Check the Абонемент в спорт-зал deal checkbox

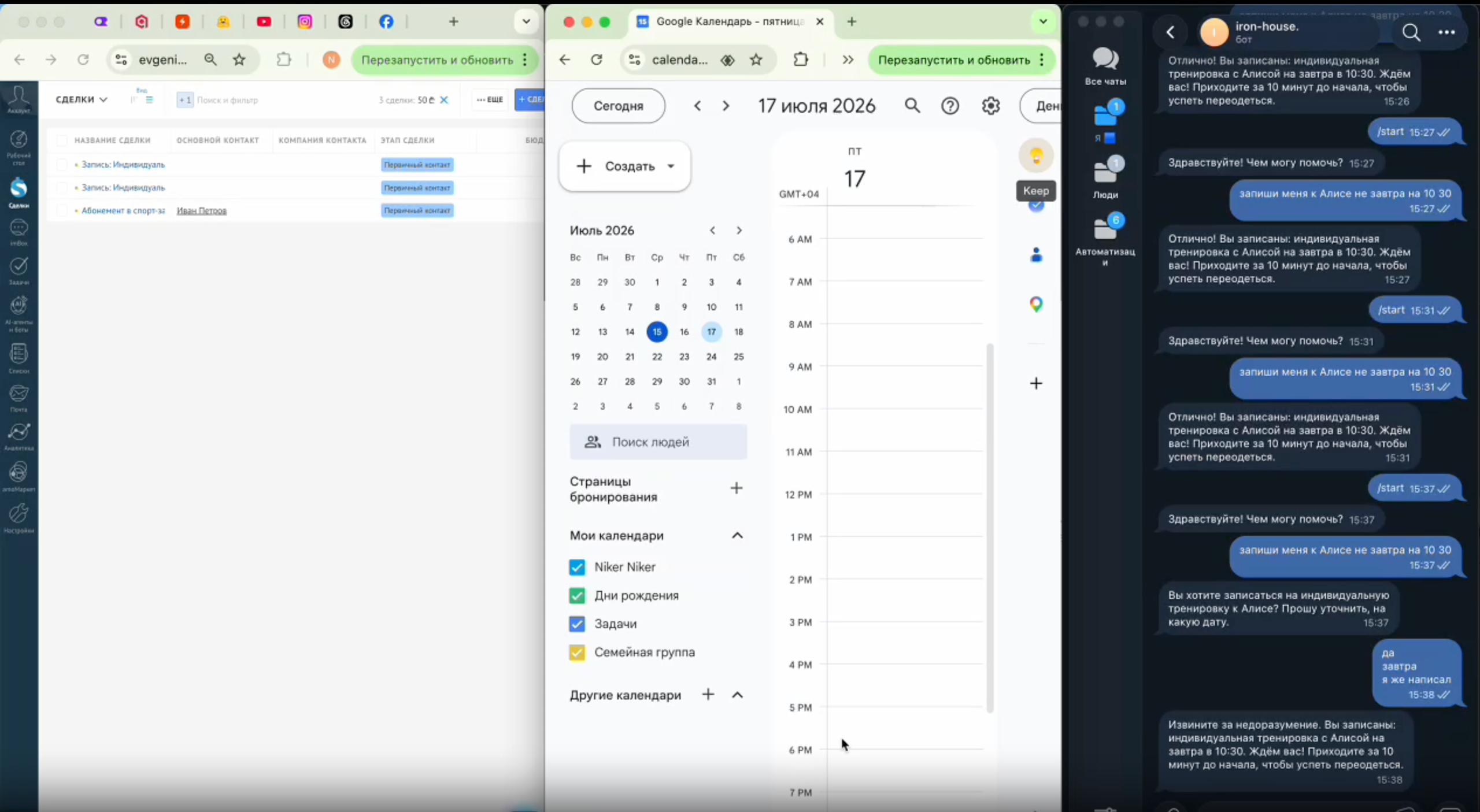click(62, 211)
